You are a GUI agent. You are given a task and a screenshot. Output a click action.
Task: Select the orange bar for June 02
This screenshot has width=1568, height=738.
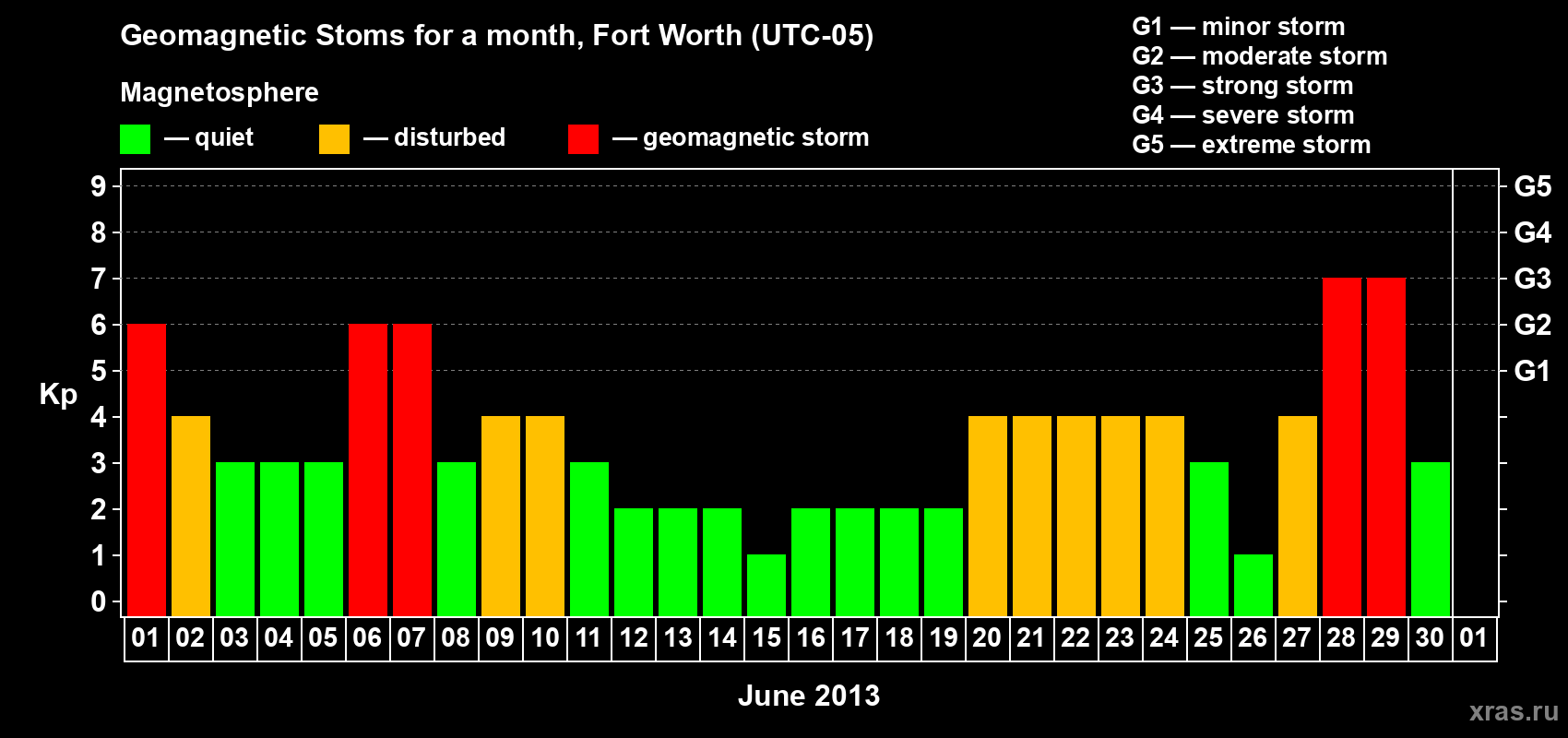point(191,517)
